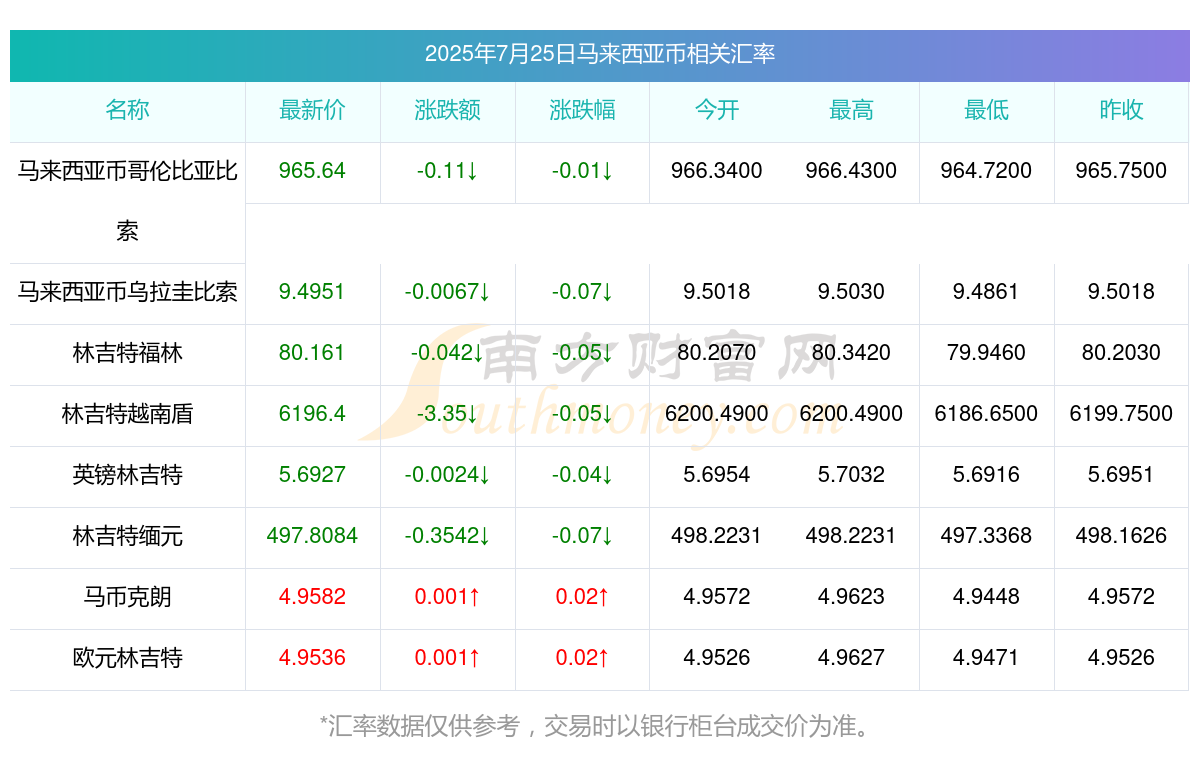Image resolution: width=1200 pixels, height=757 pixels.
Task: Click low value 4.9471
Action: click(x=986, y=658)
